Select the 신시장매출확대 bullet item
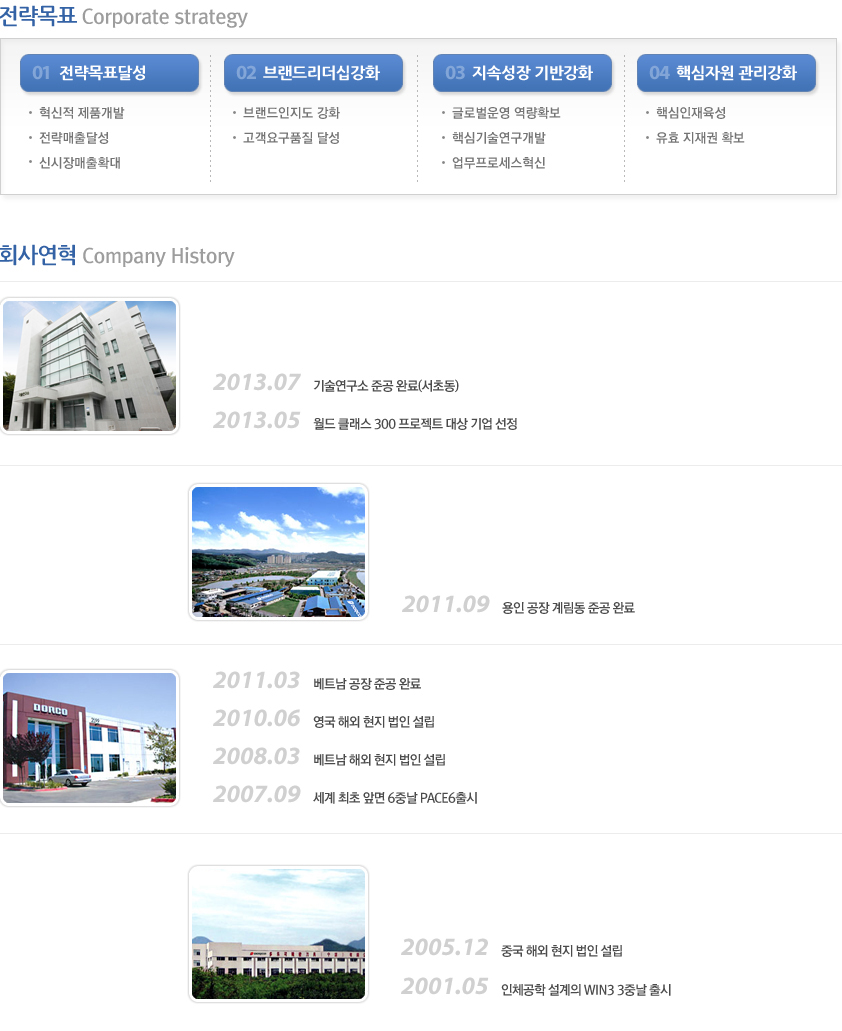Screen dimensions: 842x1031 click(80, 163)
